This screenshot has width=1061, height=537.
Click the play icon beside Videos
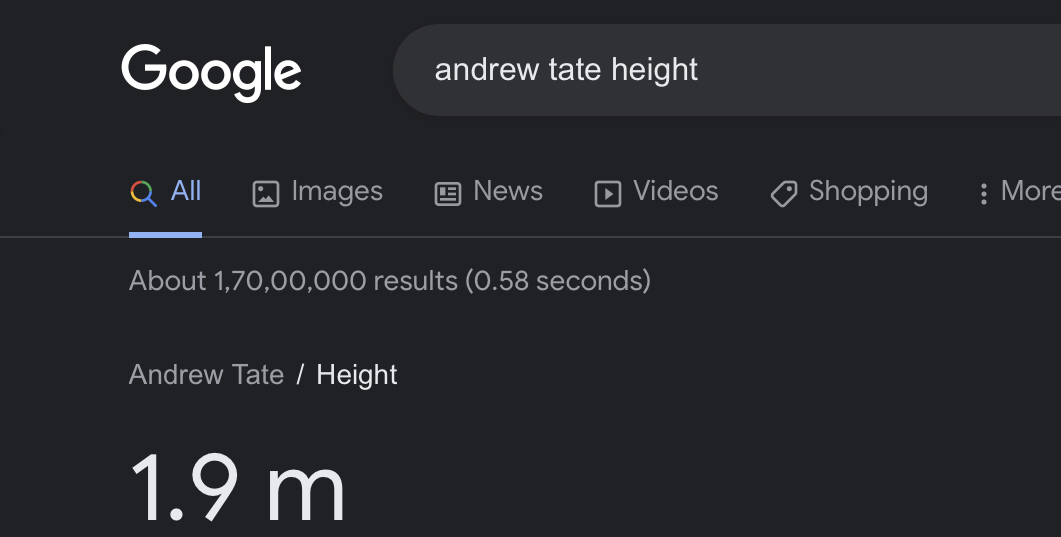point(607,193)
